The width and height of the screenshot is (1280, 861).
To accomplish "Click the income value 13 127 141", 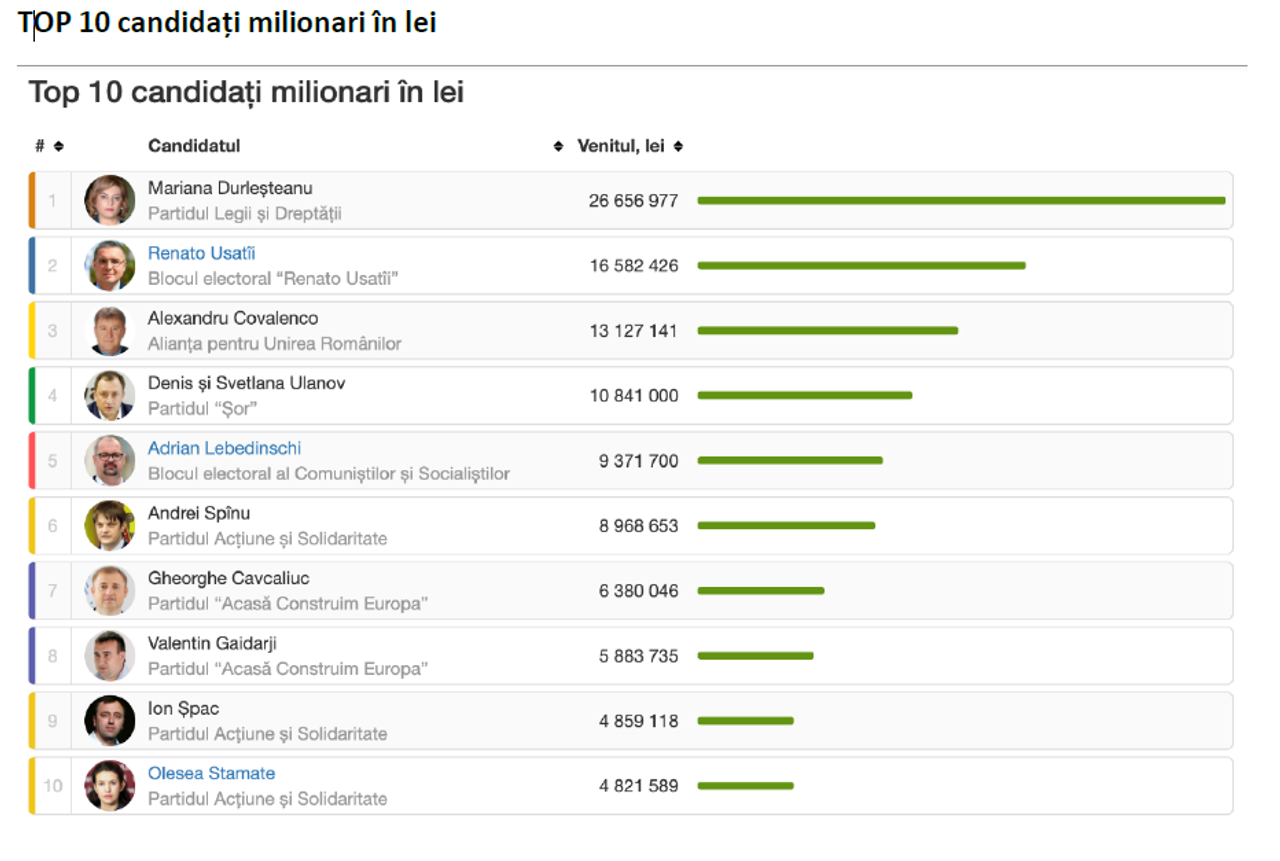I will pyautogui.click(x=633, y=331).
